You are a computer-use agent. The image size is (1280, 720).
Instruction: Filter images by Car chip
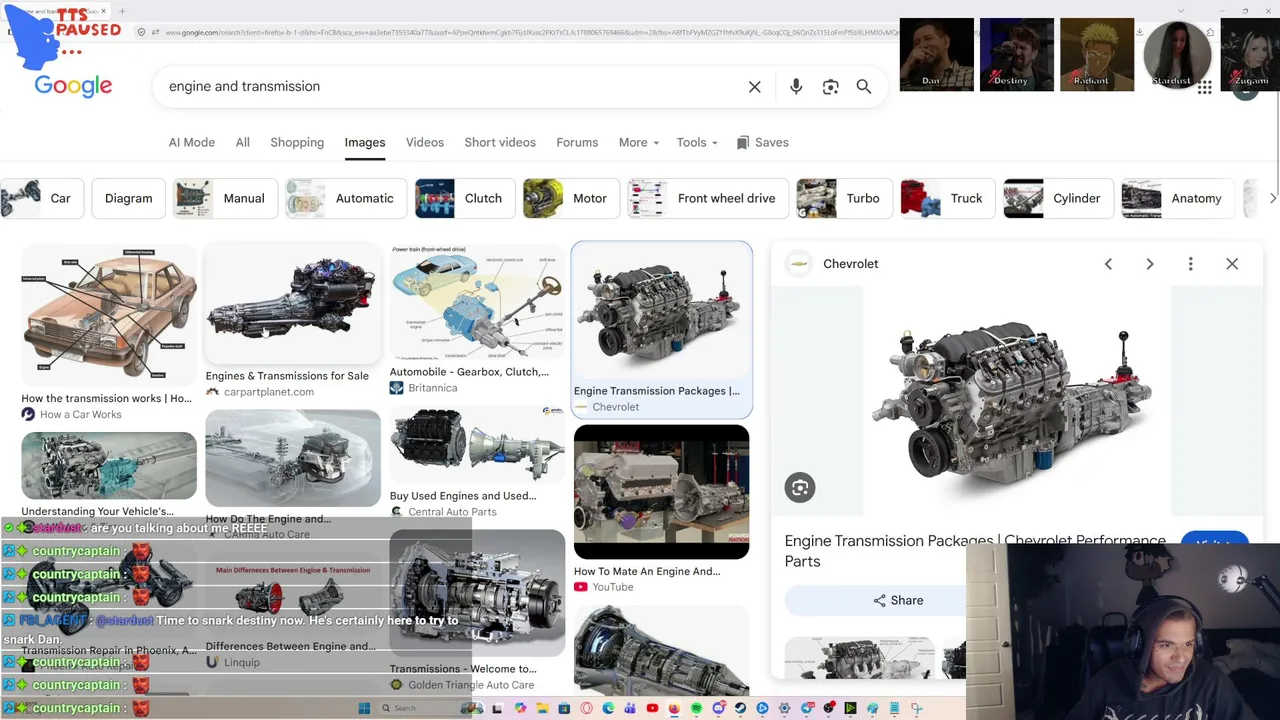tap(41, 199)
